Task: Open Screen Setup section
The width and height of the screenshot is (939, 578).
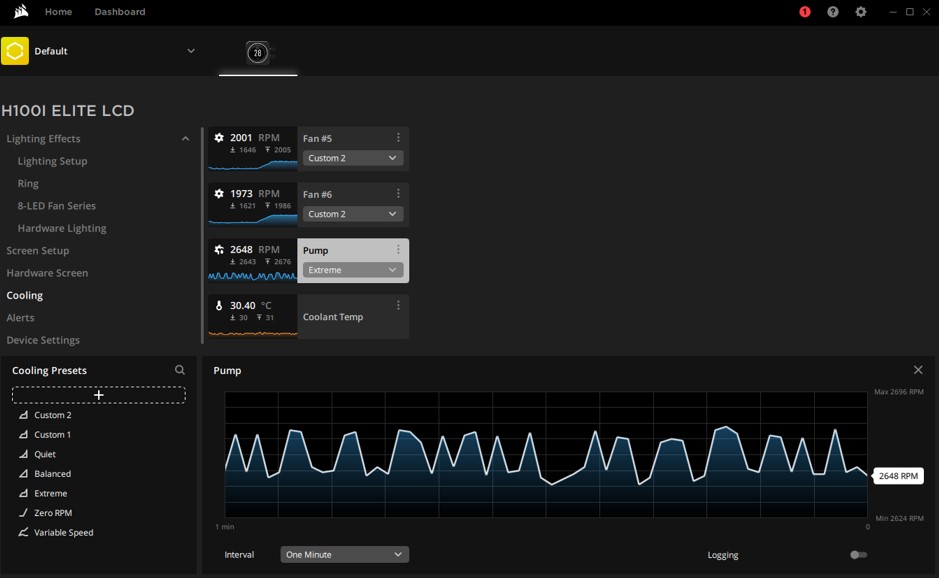Action: coord(38,250)
